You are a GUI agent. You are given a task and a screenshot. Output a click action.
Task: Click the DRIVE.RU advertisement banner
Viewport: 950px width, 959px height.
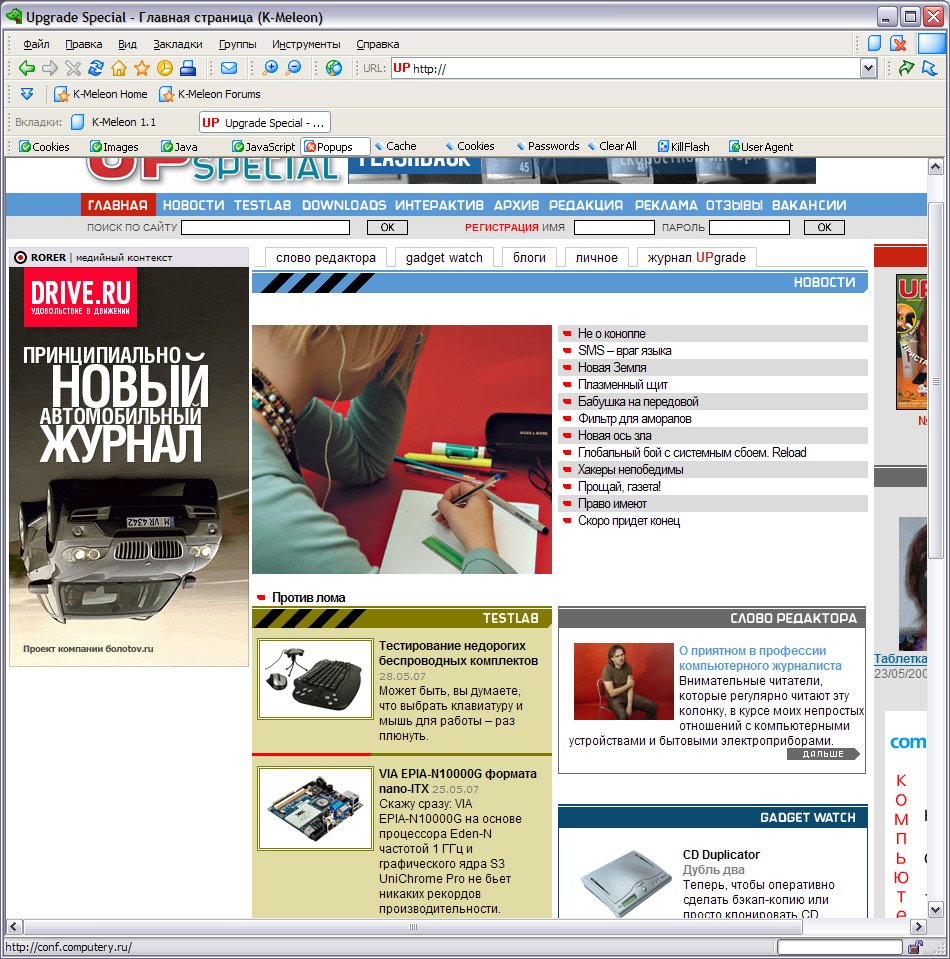click(x=128, y=465)
